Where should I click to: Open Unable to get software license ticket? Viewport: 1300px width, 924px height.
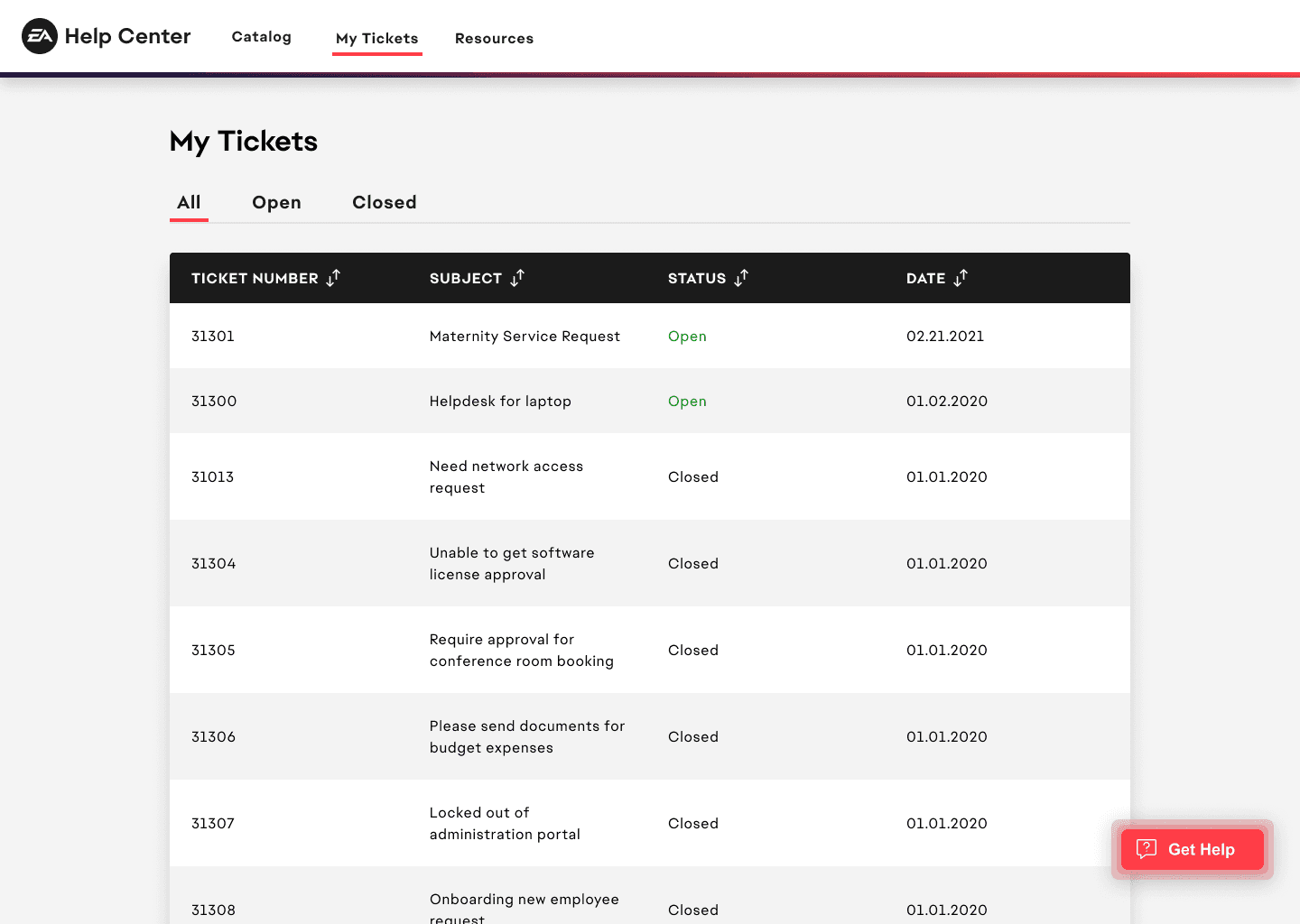650,563
